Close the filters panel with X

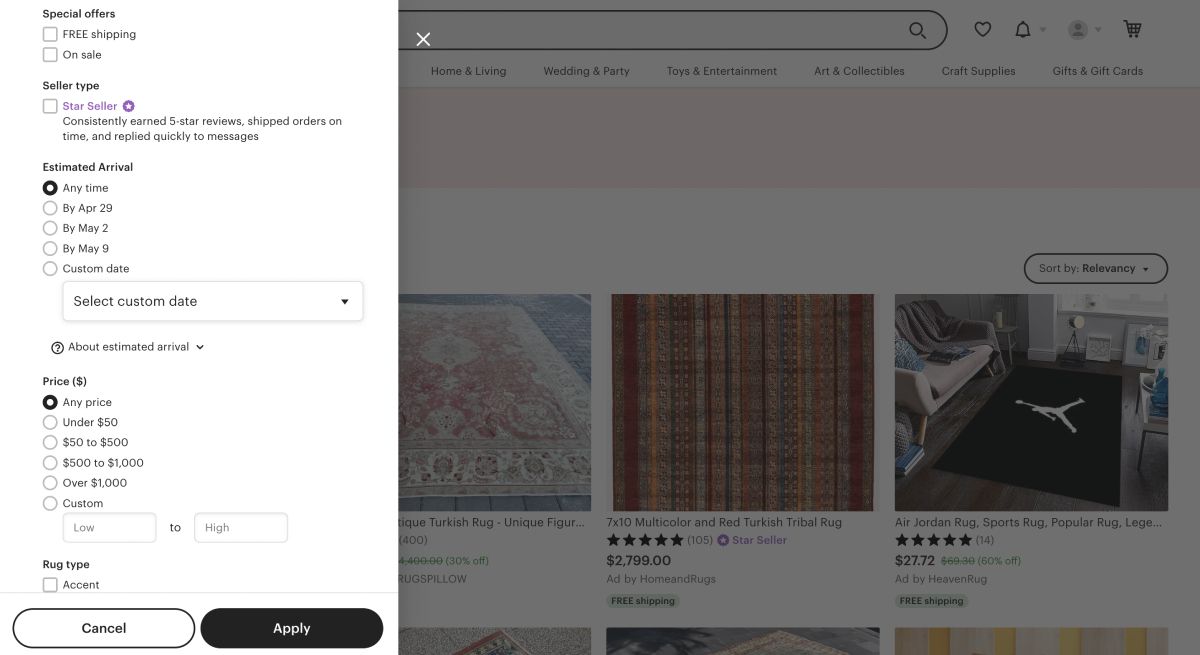coord(423,39)
